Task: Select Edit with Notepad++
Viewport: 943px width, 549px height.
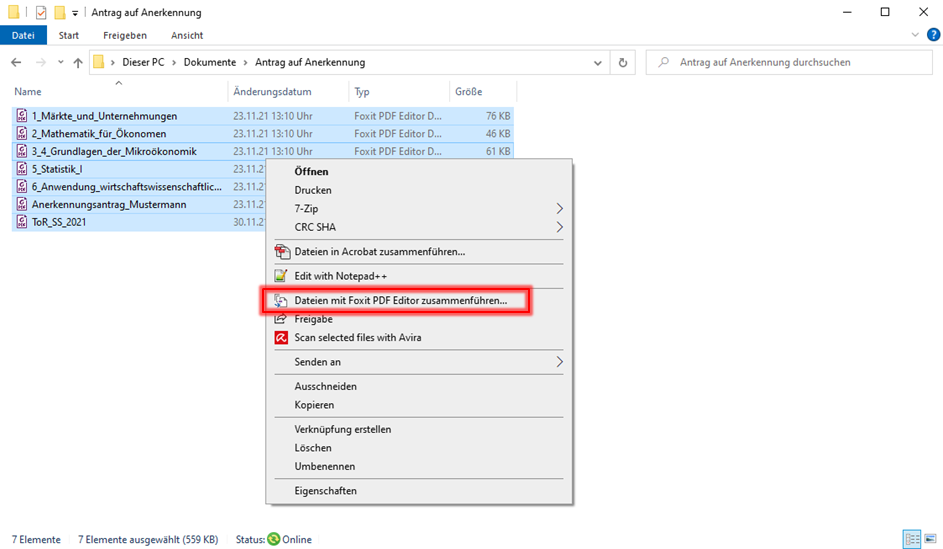Action: (340, 276)
